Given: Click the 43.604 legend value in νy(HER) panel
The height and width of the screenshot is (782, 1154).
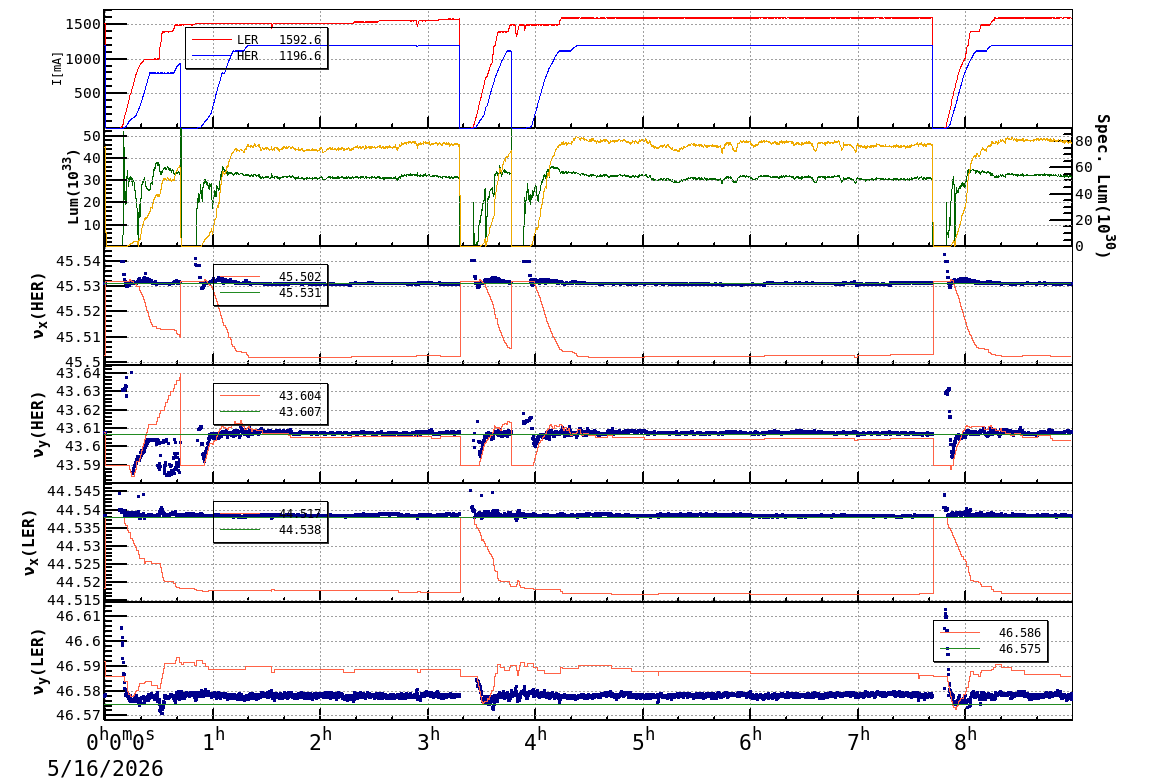Looking at the screenshot, I should 300,396.
